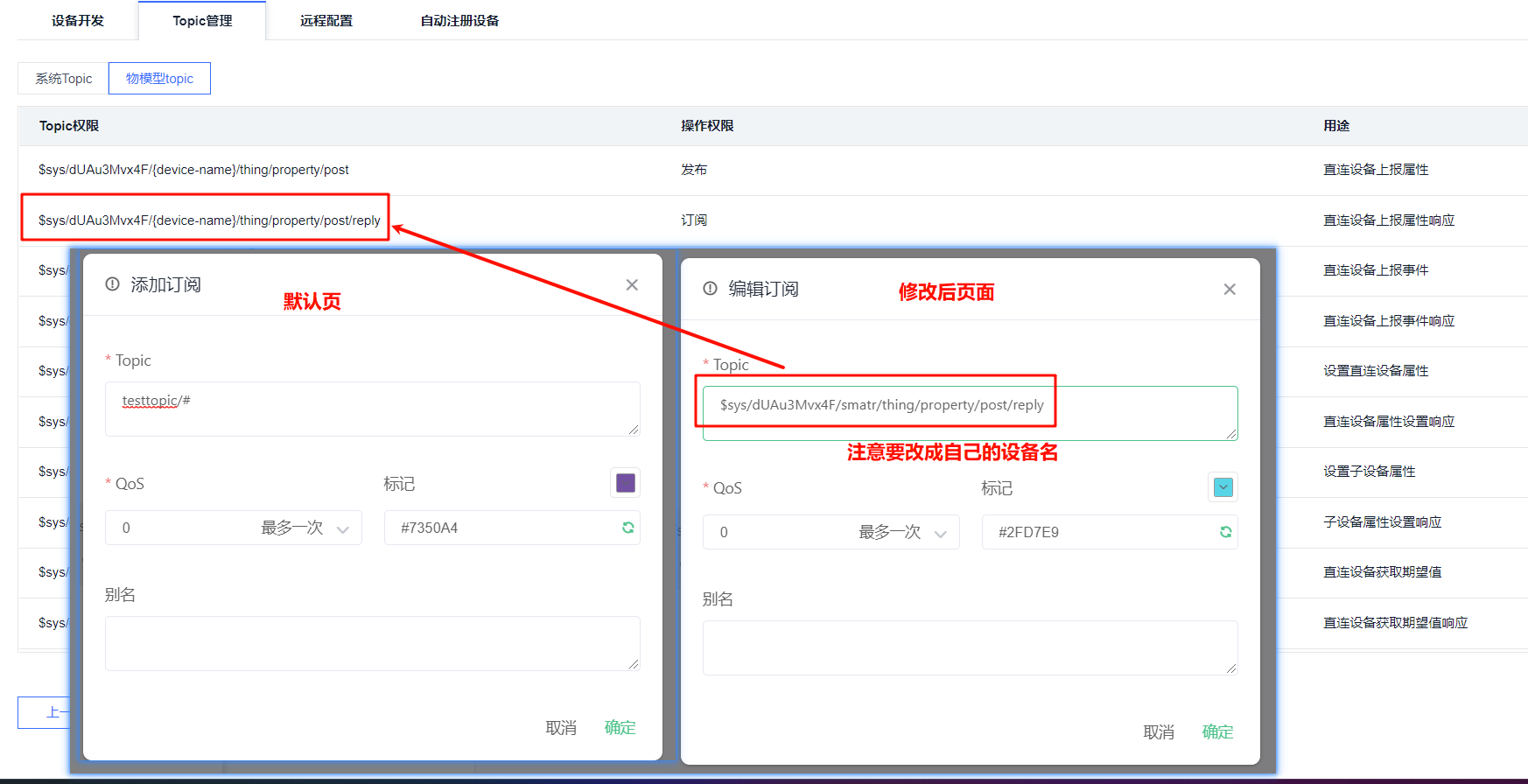Viewport: 1528px width, 784px height.
Task: Click the 别名 textarea in 编辑订阅 dialog
Action: (x=971, y=647)
